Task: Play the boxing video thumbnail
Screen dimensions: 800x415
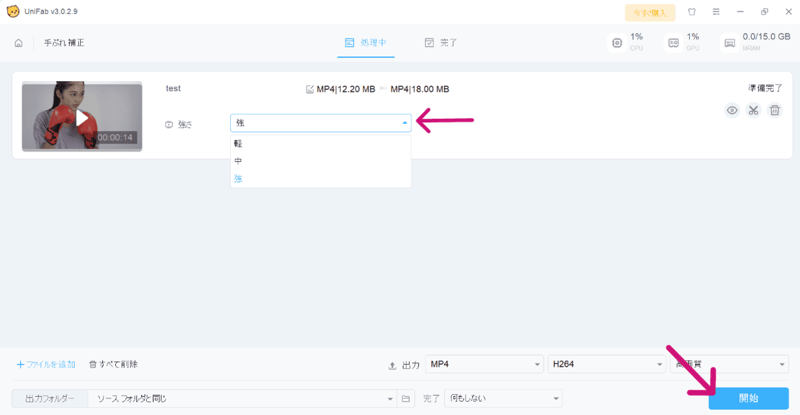Action: tap(82, 117)
